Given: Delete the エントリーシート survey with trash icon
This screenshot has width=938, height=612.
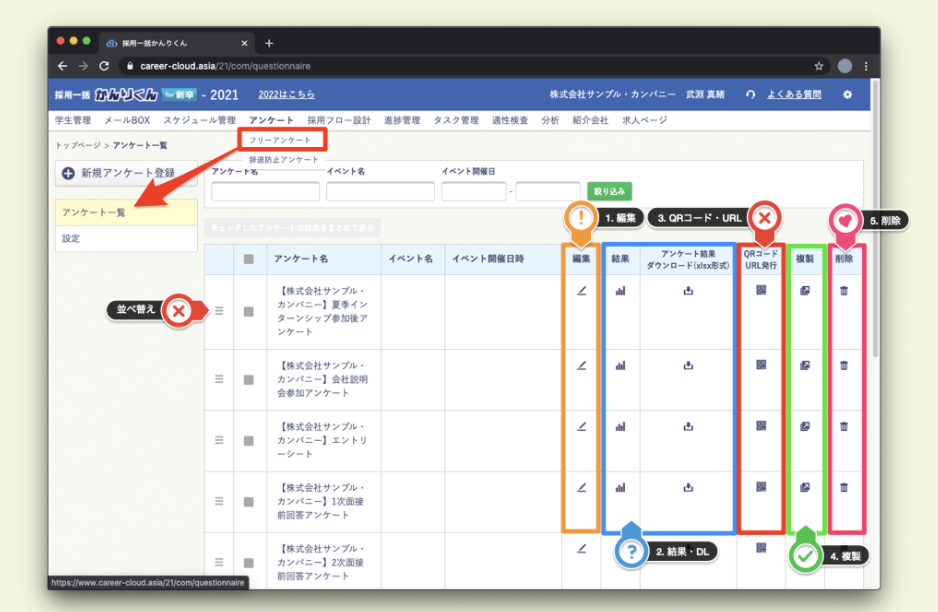Looking at the screenshot, I should [844, 426].
